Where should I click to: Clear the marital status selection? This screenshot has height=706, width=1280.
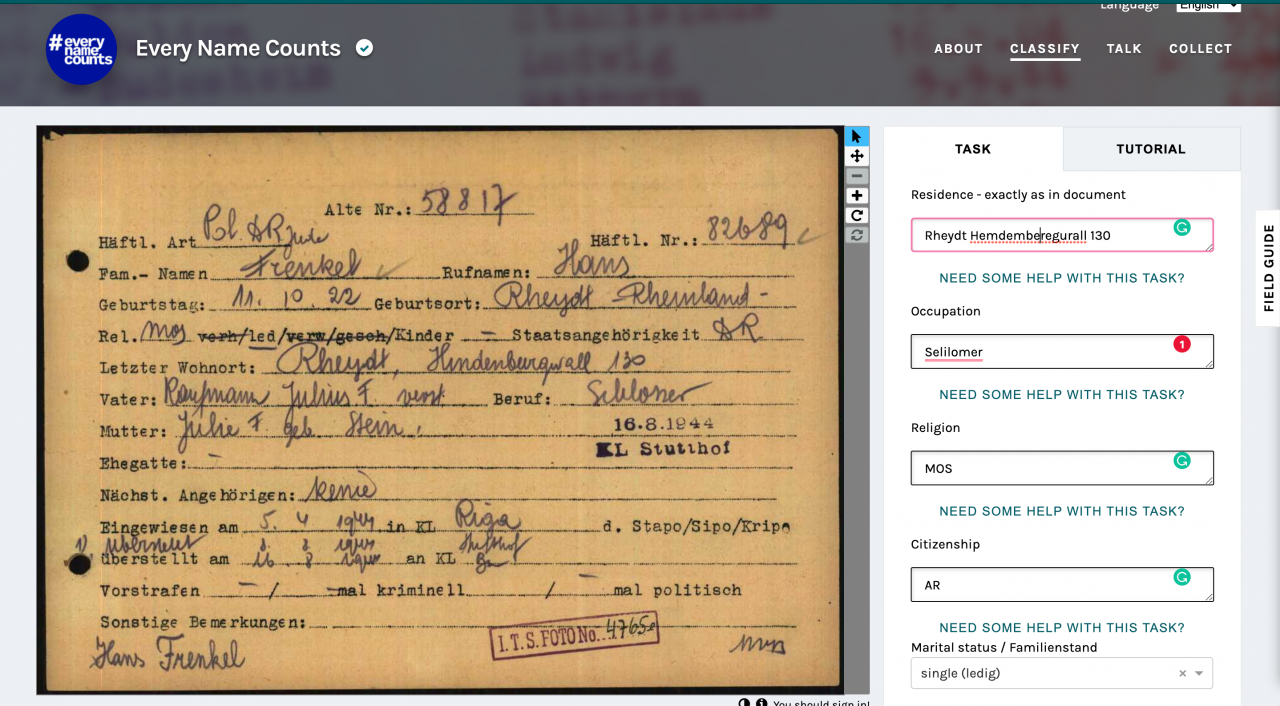pos(1182,674)
